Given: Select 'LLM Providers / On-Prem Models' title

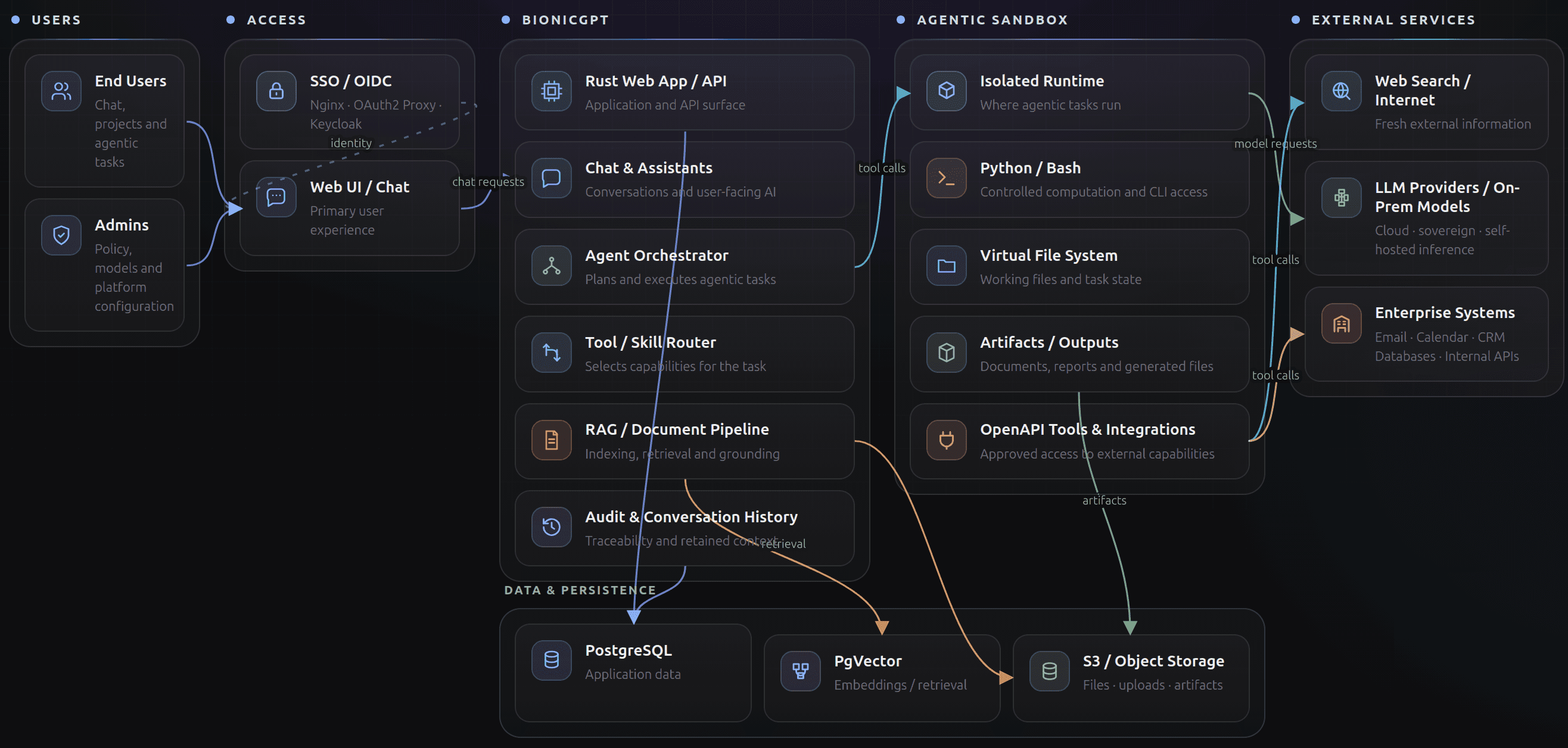Looking at the screenshot, I should pos(1447,197).
